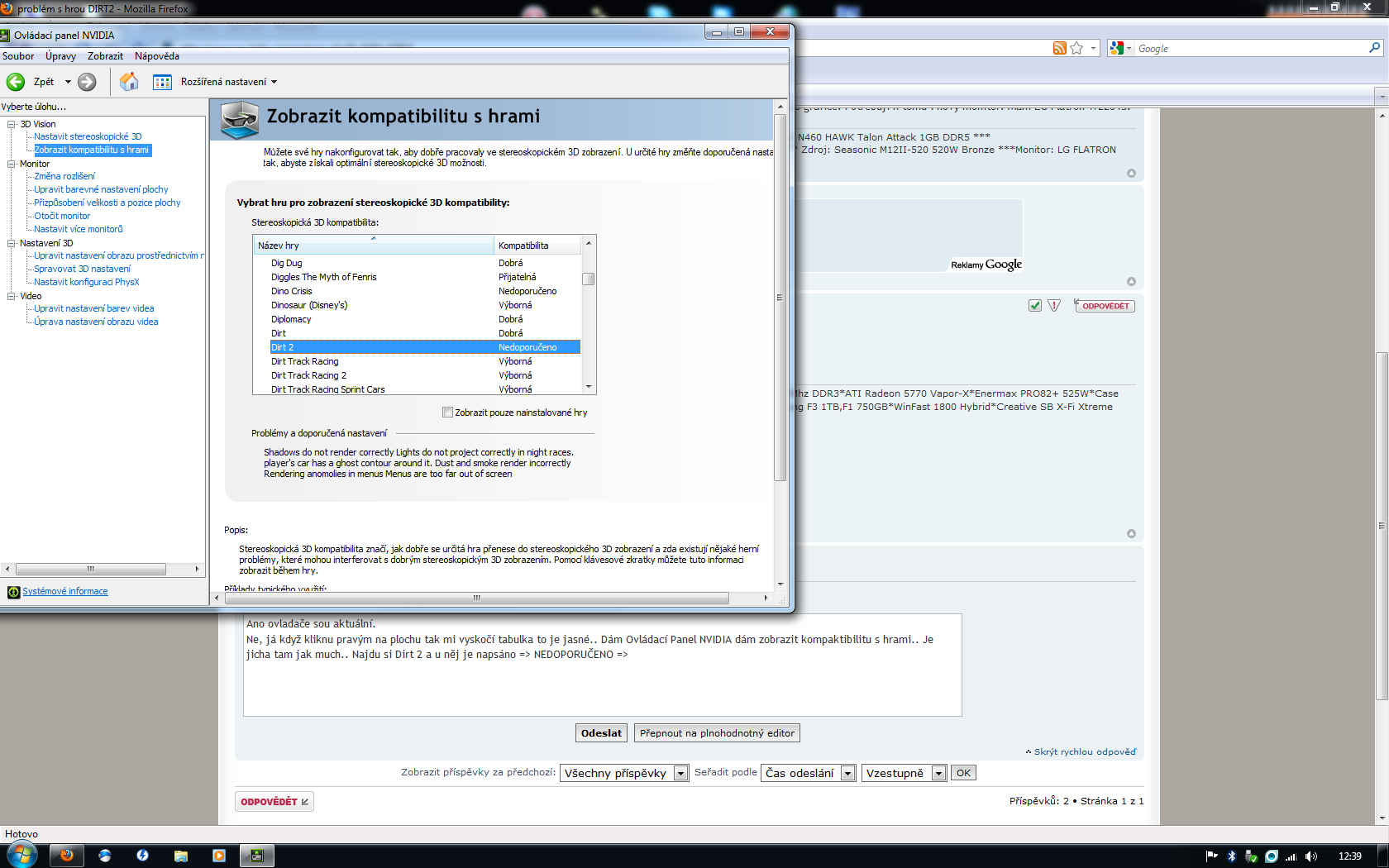The width and height of the screenshot is (1389, 868).
Task: Click Přepnout na plnohodnotný editor button
Action: [x=717, y=733]
